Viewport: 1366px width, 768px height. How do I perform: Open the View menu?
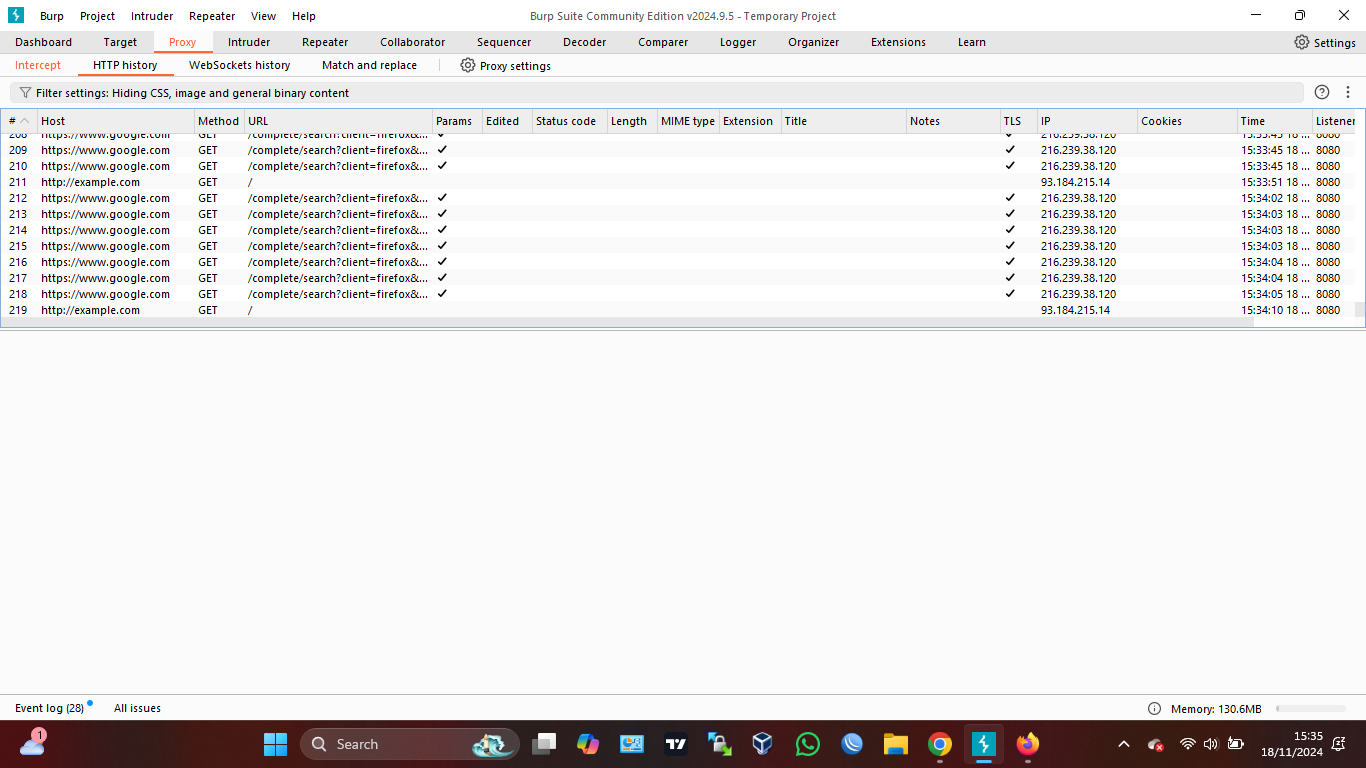[x=264, y=16]
